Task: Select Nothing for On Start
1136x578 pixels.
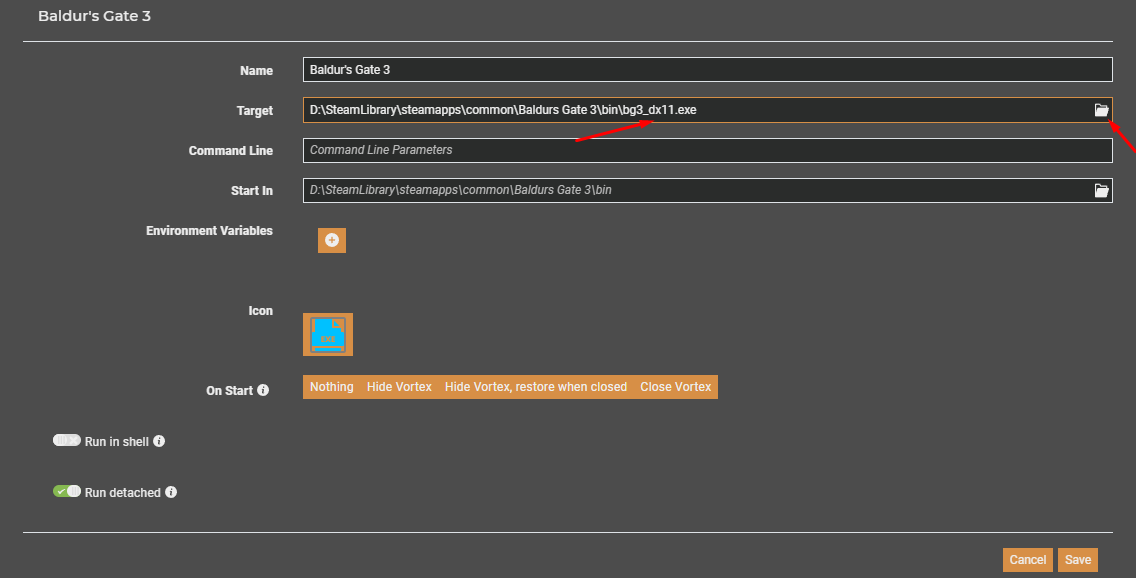Action: (x=332, y=387)
